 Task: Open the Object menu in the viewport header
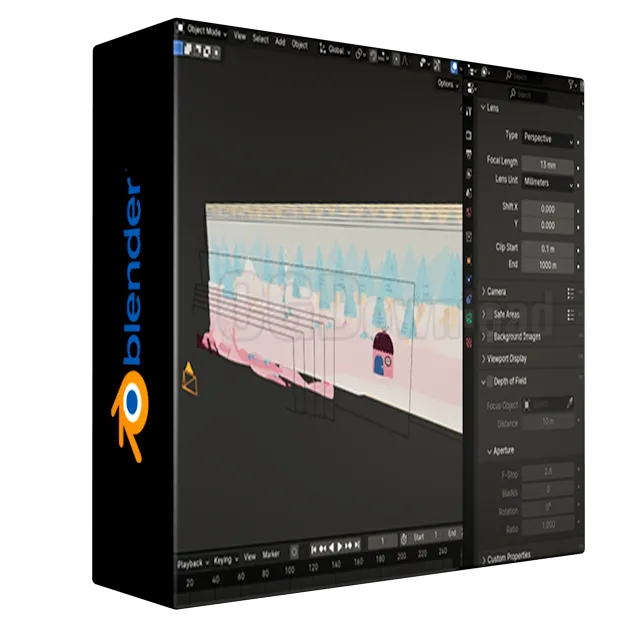coord(299,45)
